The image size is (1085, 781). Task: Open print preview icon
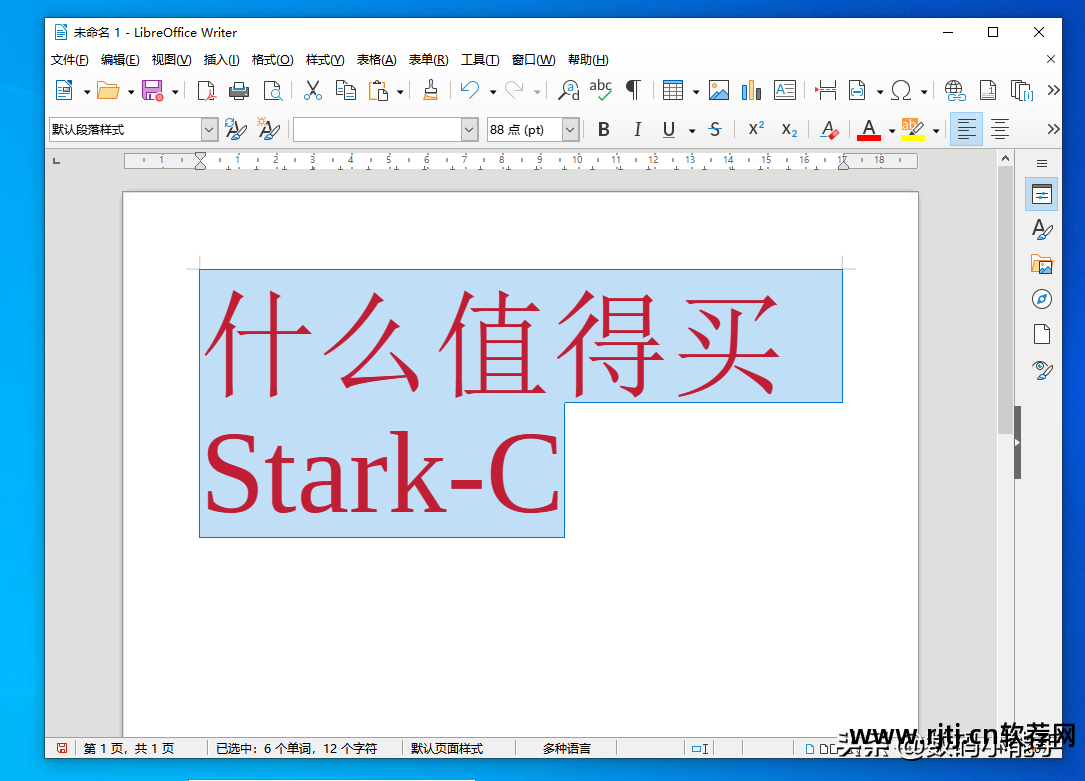click(273, 91)
